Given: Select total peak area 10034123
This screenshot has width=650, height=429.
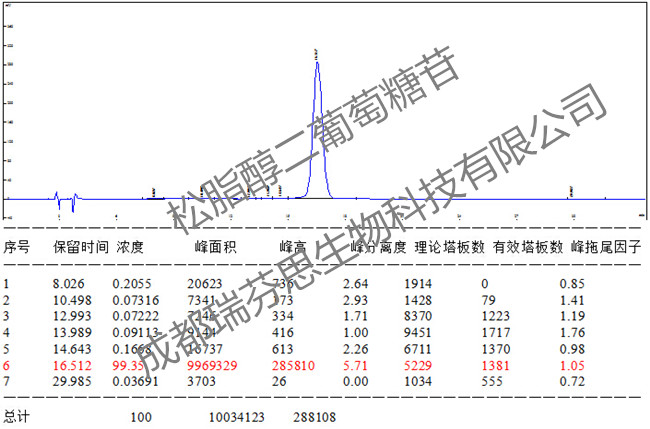Looking at the screenshot, I should 237,417.
